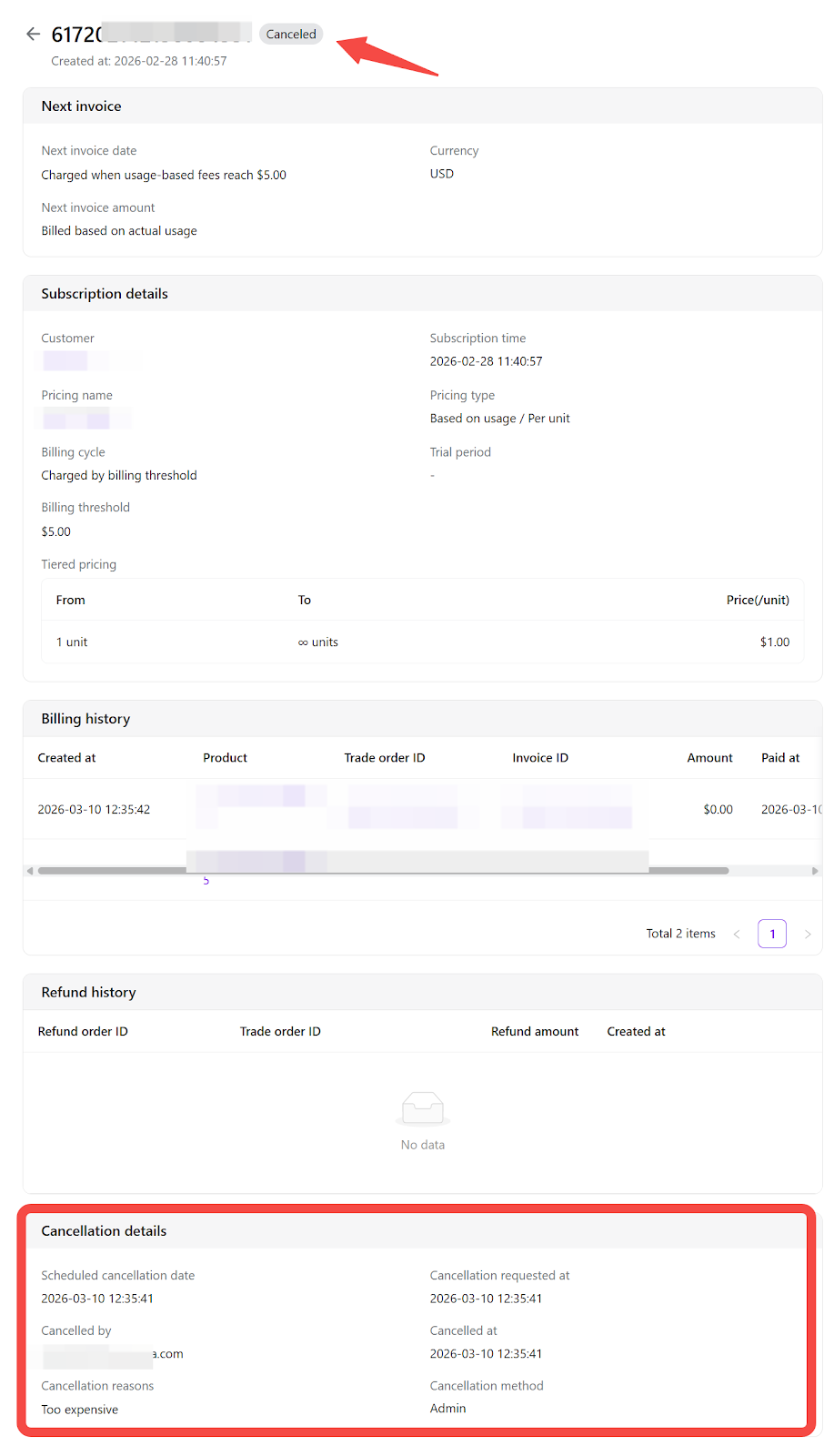Image resolution: width=834 pixels, height=1456 pixels.
Task: Go to next page of billing history
Action: coord(808,935)
